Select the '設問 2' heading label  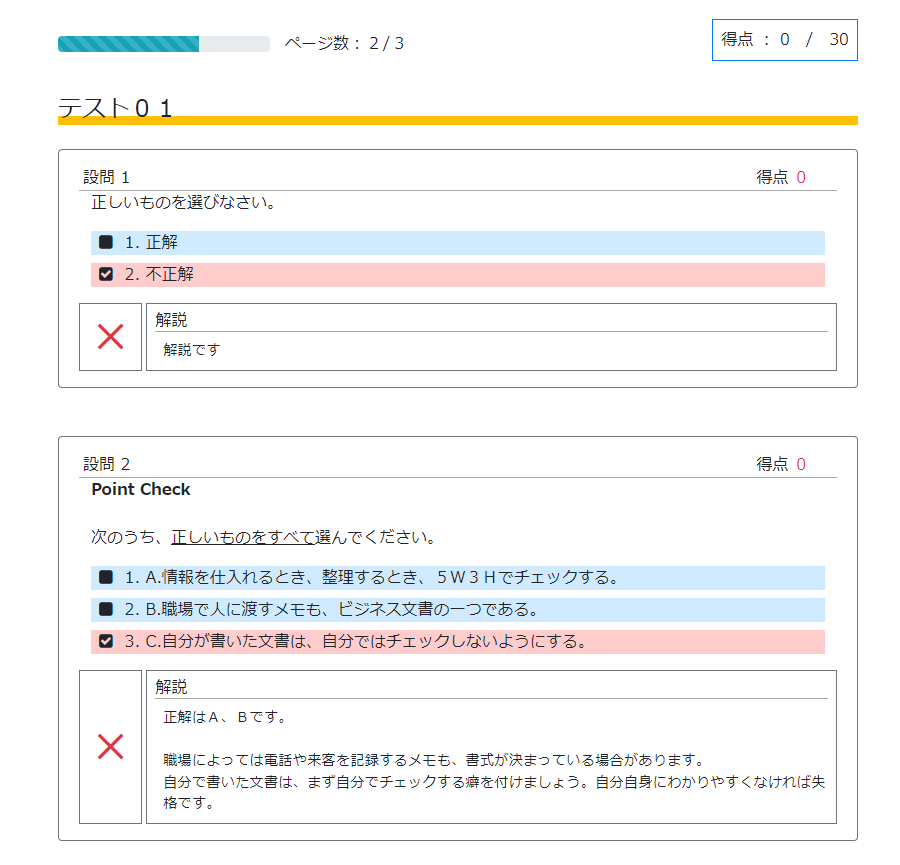pos(107,464)
